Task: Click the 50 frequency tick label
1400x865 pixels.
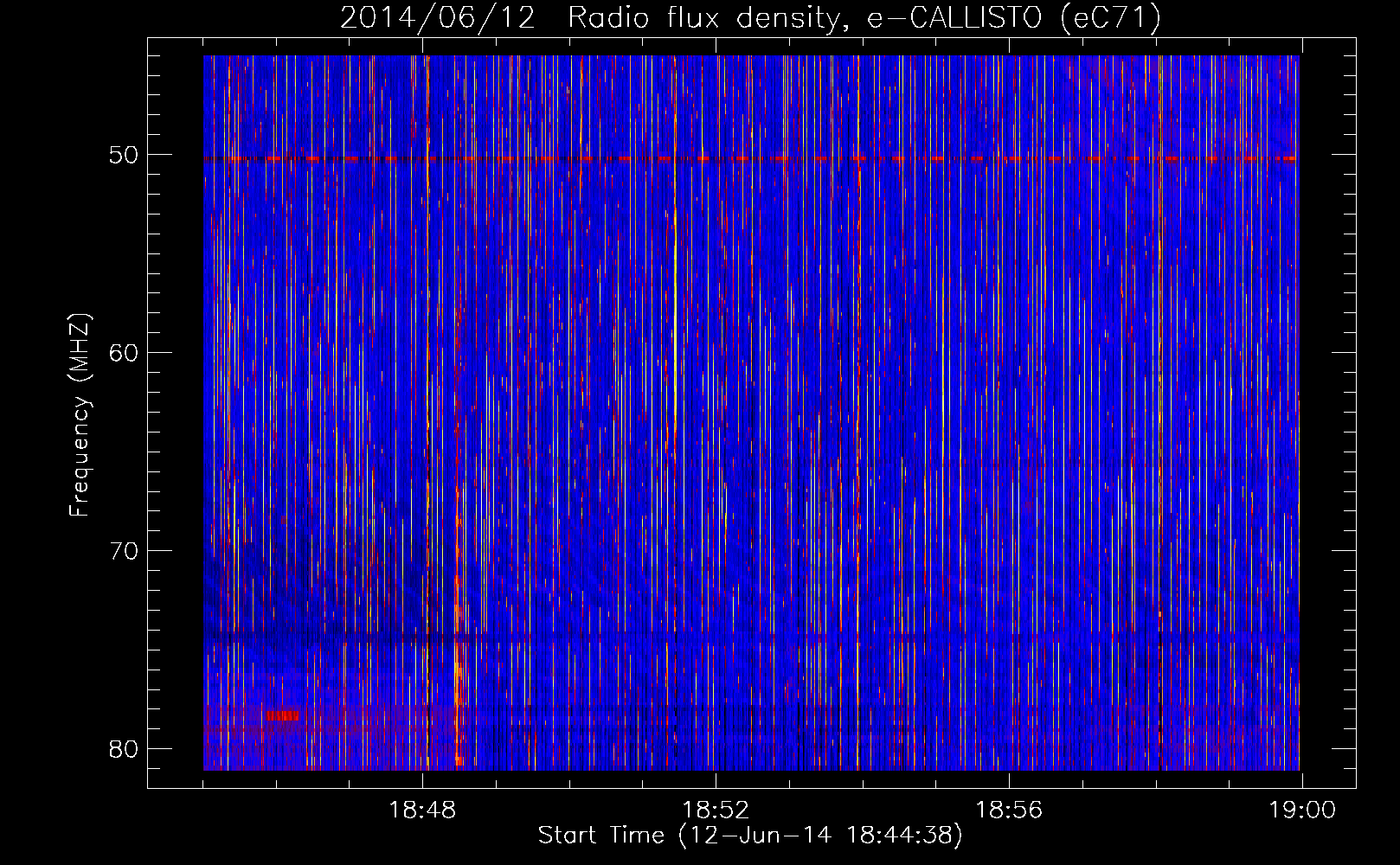Action: point(124,156)
